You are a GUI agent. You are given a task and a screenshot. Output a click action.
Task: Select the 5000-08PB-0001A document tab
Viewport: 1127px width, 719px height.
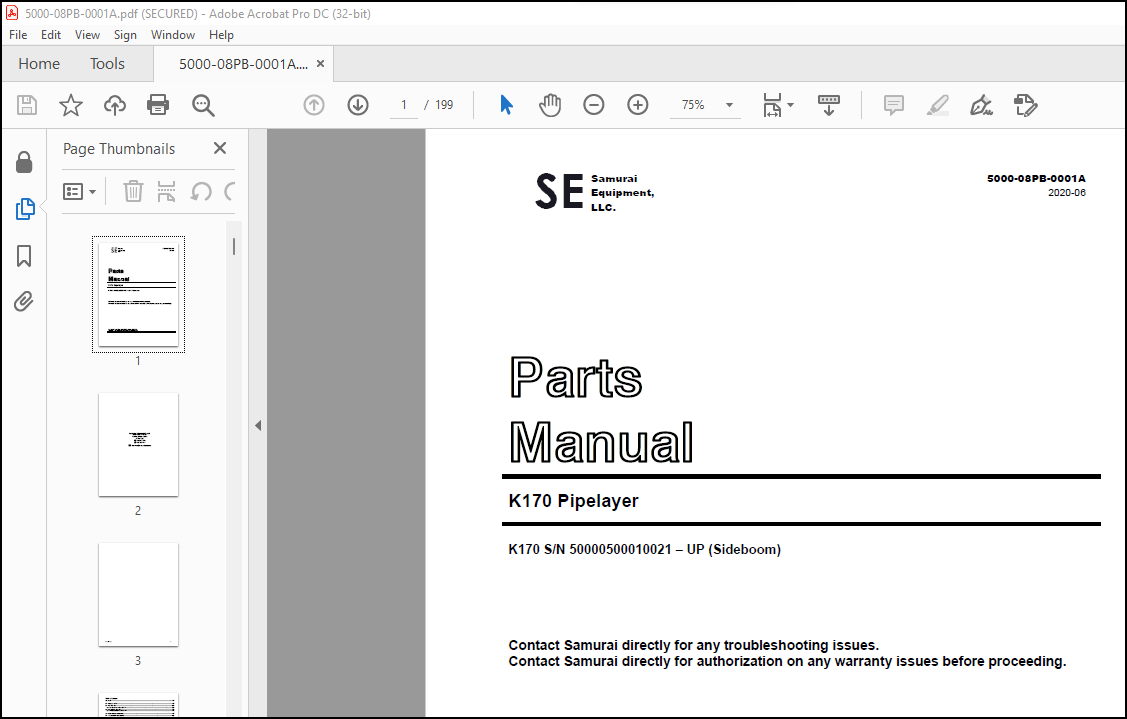click(x=243, y=64)
